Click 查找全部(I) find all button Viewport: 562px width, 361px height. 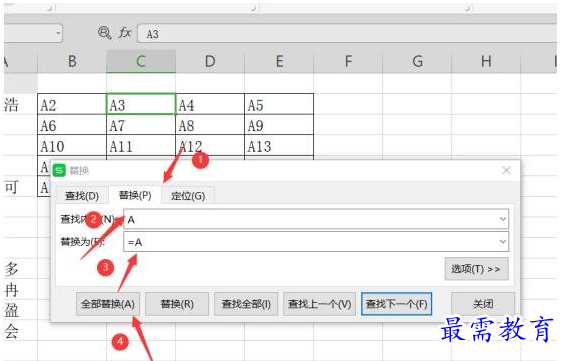246,304
